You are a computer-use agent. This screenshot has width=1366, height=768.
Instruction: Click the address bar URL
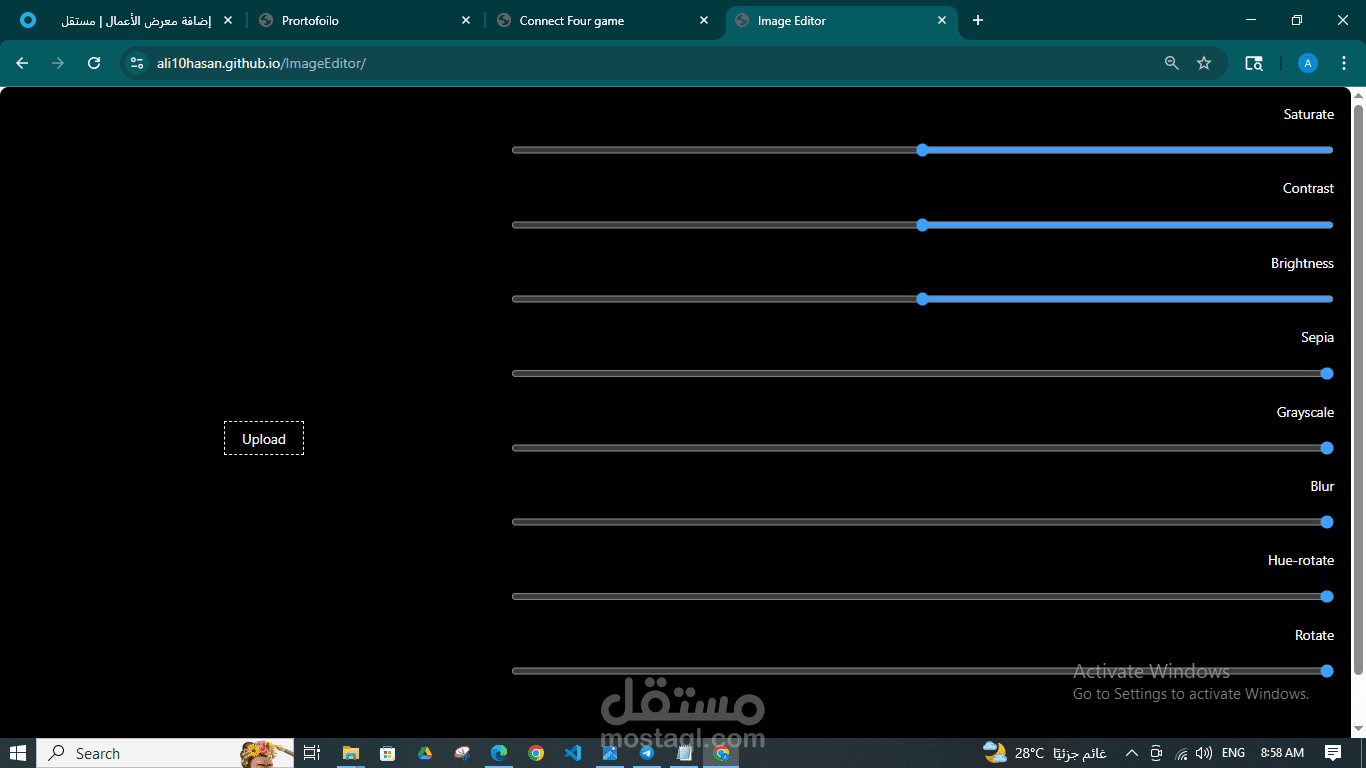click(261, 63)
